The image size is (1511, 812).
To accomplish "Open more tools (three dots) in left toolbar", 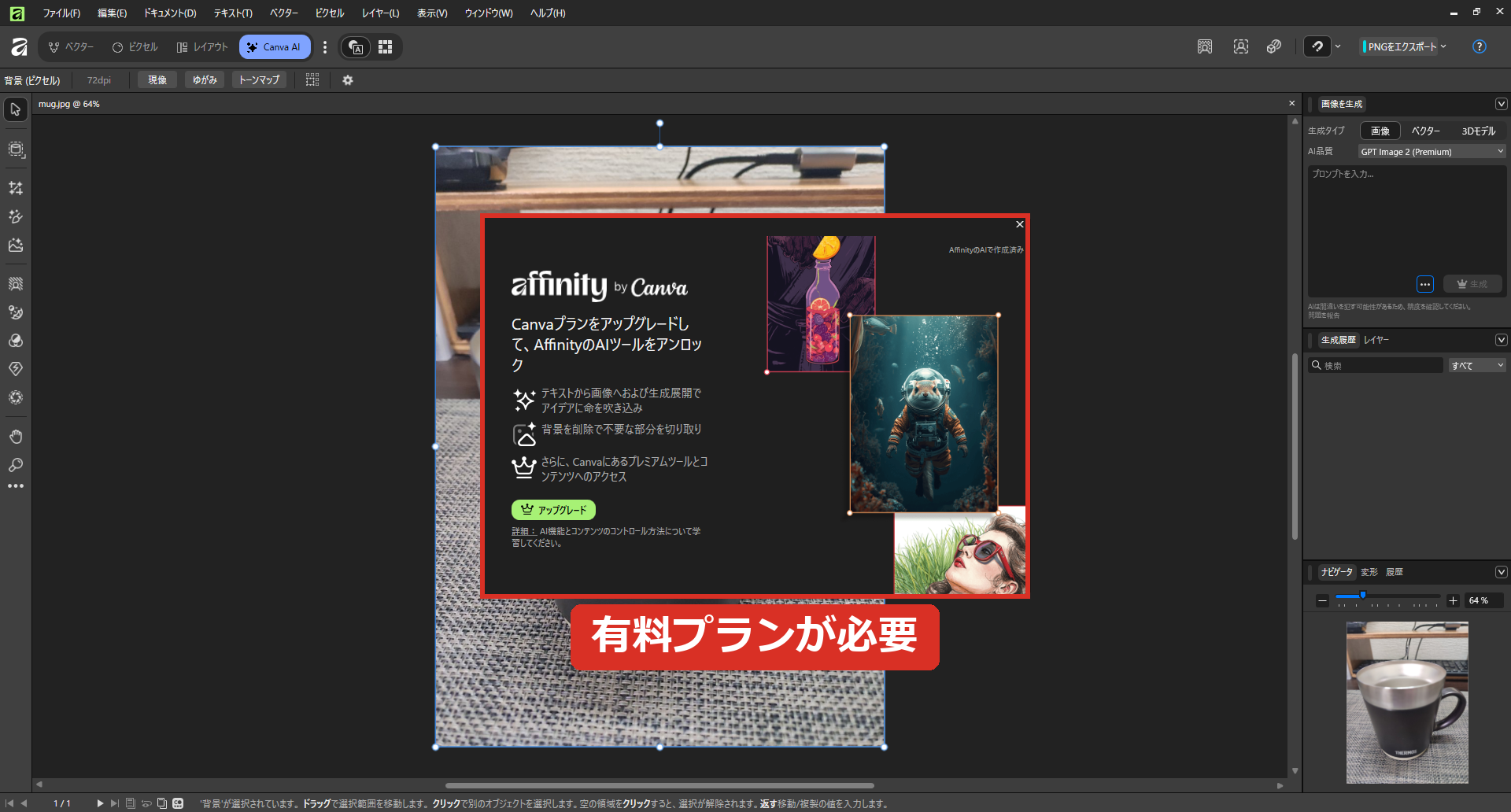I will point(16,486).
